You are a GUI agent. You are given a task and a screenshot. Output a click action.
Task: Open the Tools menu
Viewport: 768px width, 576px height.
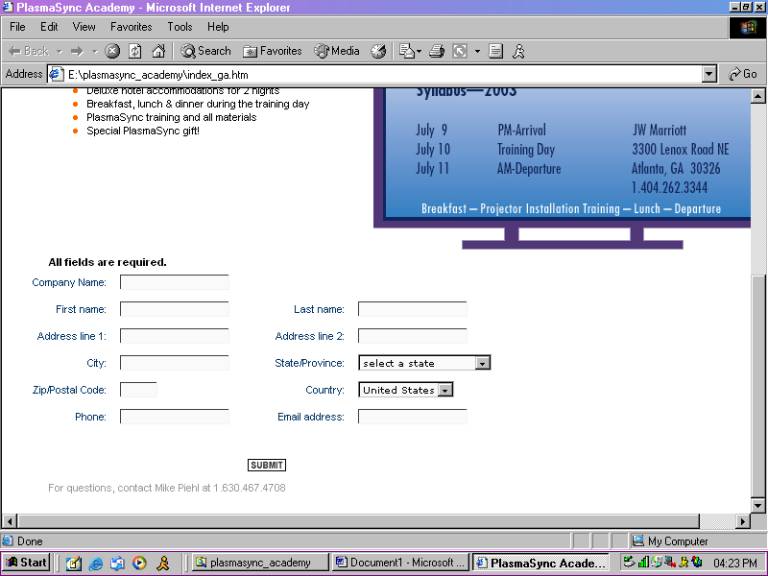coord(180,27)
